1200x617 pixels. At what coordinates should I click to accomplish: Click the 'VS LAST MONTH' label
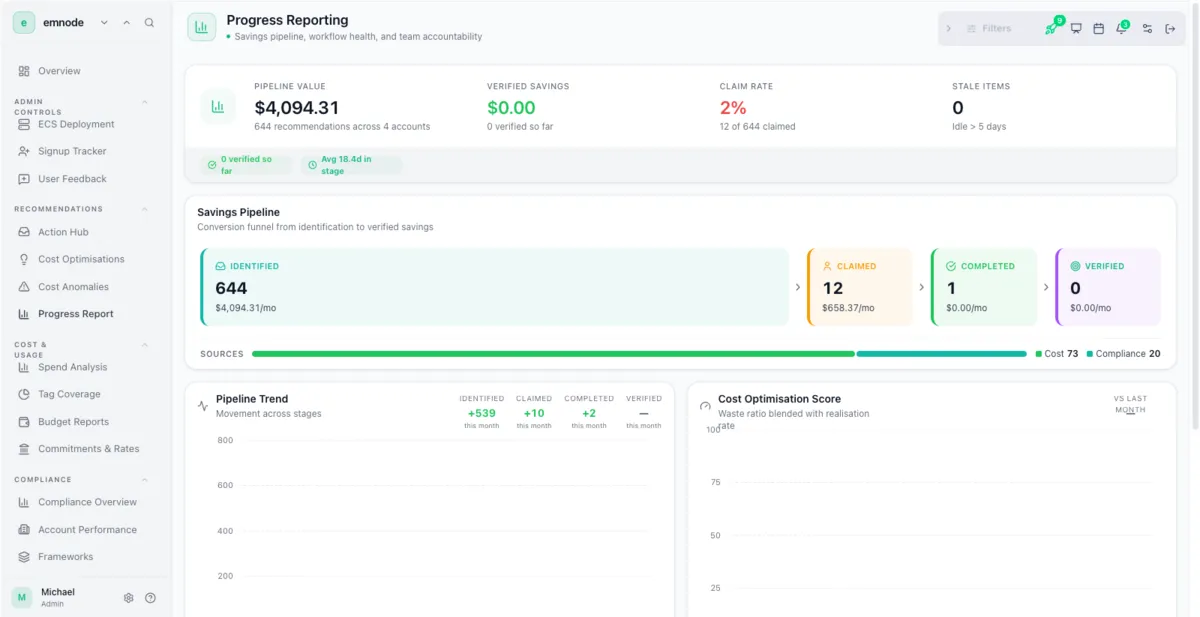click(x=1130, y=404)
